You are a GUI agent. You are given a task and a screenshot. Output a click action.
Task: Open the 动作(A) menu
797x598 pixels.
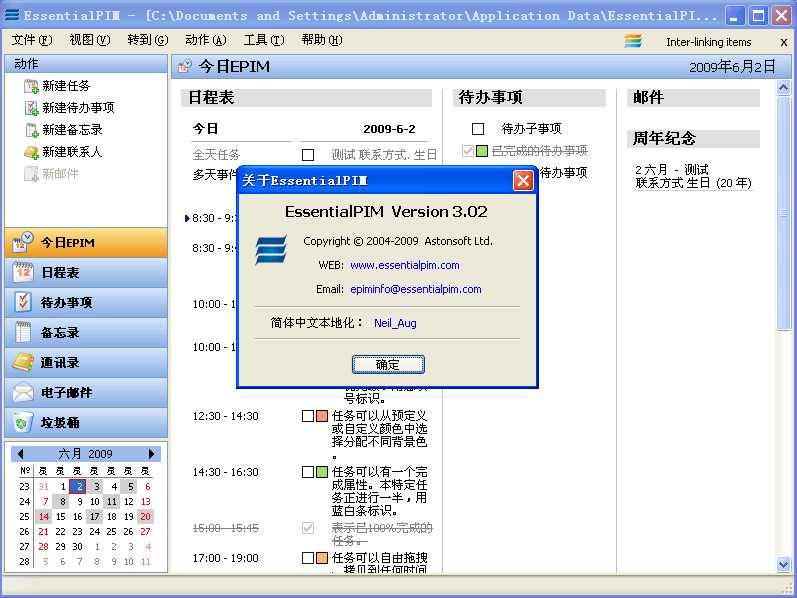(x=205, y=40)
